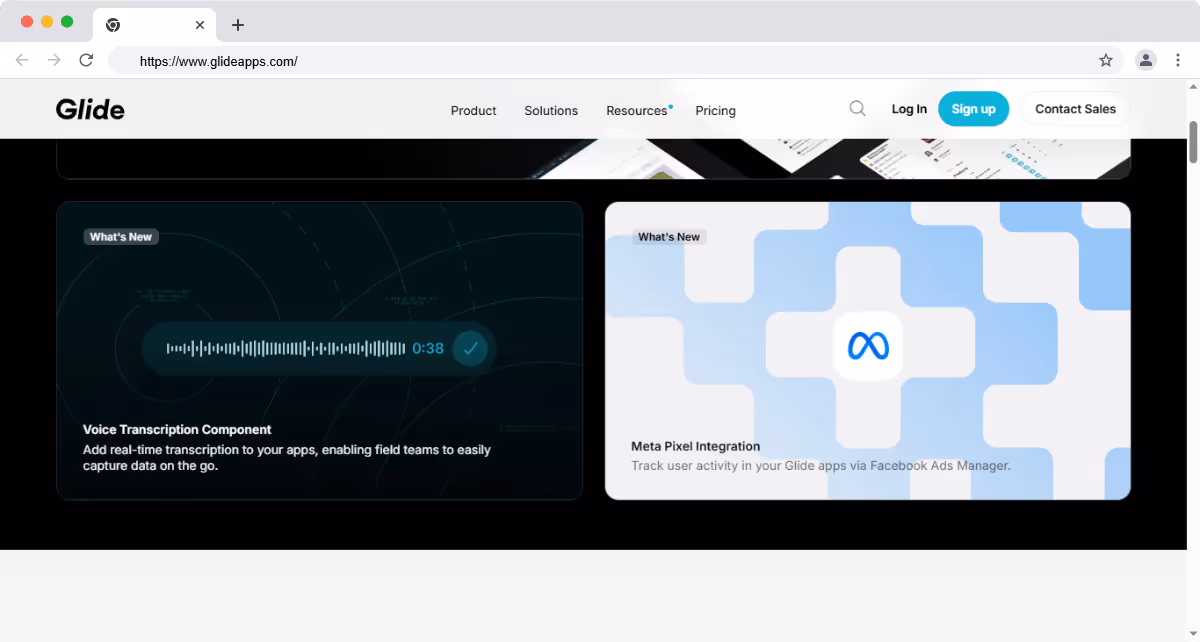Select the active Chrome tab
Screen dimensions: 1200x642
(x=155, y=25)
